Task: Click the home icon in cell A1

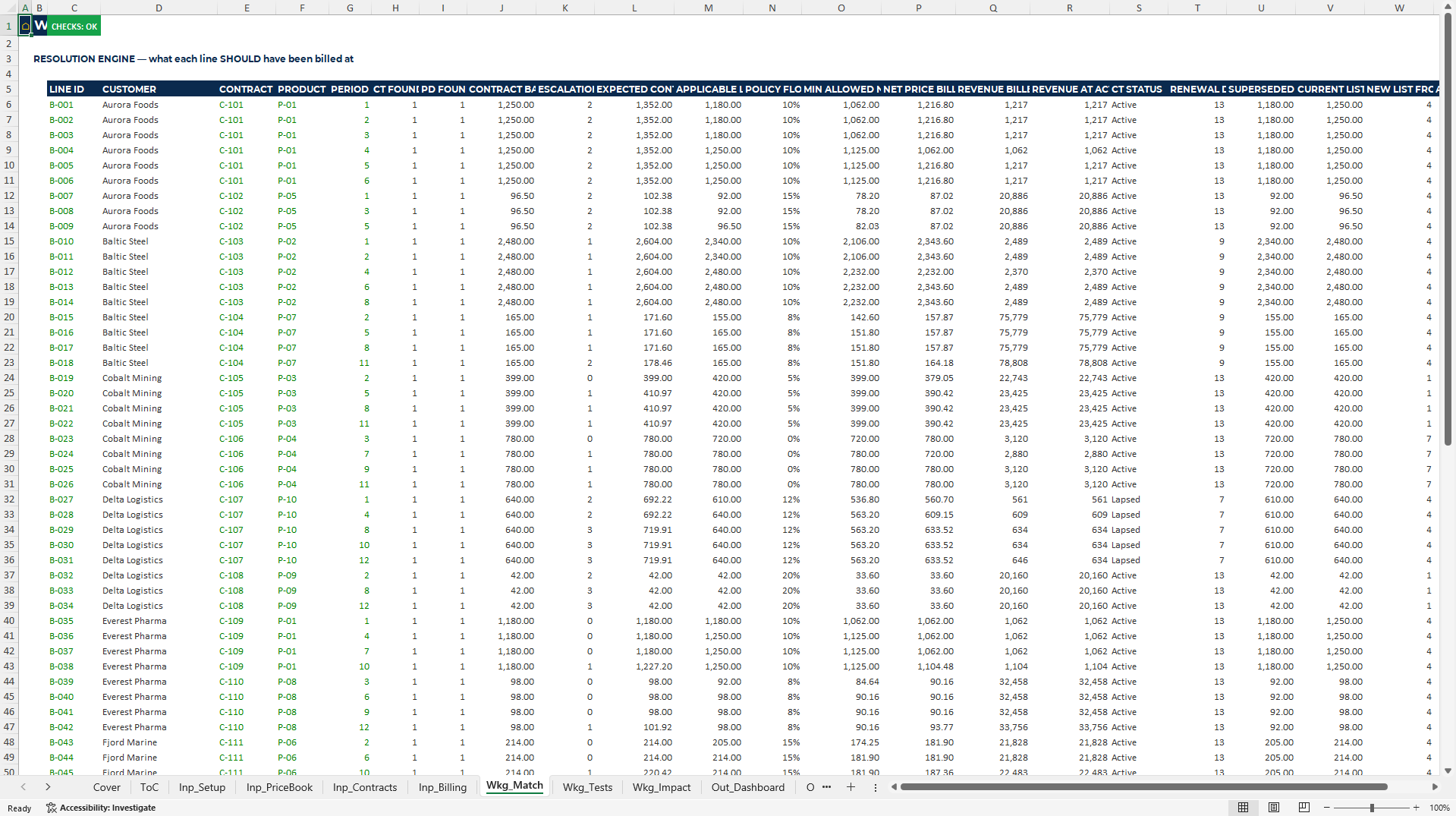Action: point(25,27)
